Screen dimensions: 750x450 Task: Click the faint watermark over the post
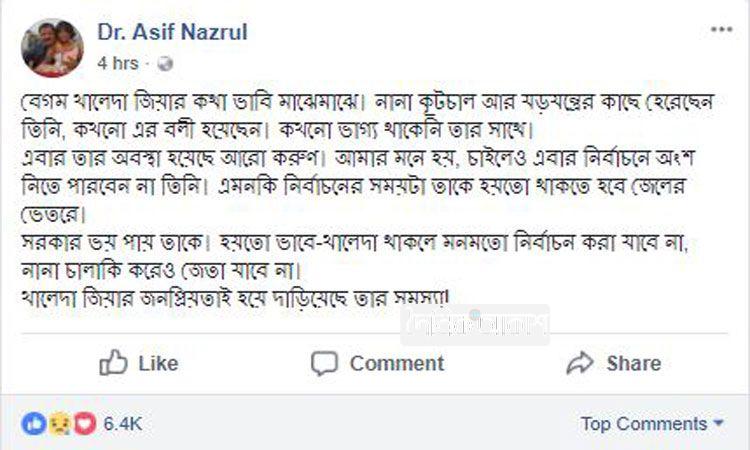tap(475, 325)
